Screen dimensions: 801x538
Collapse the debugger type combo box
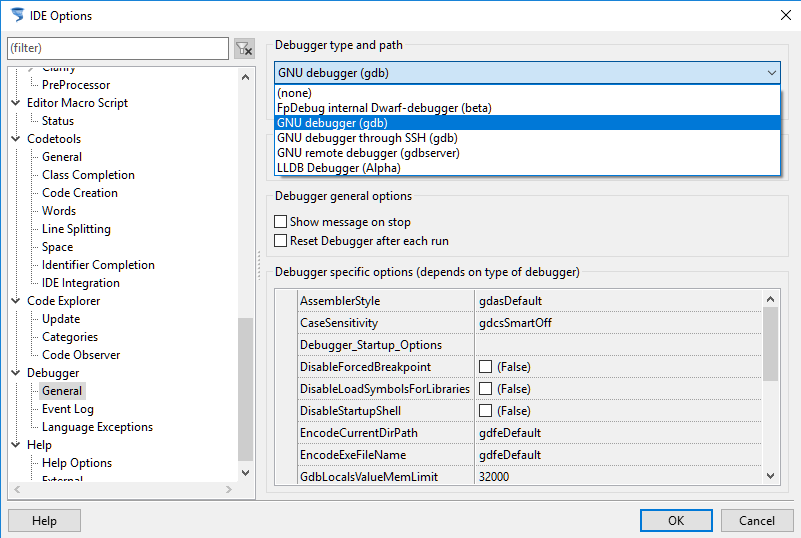771,73
